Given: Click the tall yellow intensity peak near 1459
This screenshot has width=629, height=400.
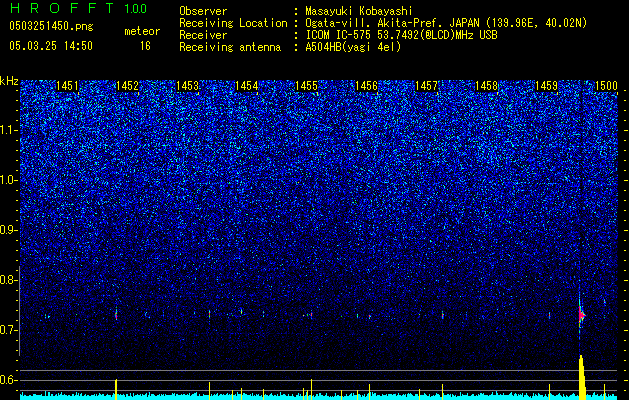Looking at the screenshot, I should (582, 377).
